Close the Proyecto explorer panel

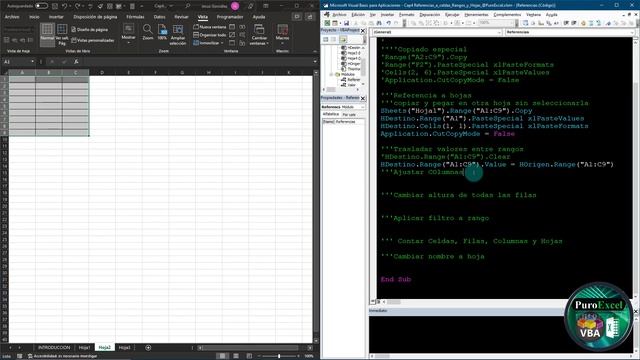pos(363,31)
